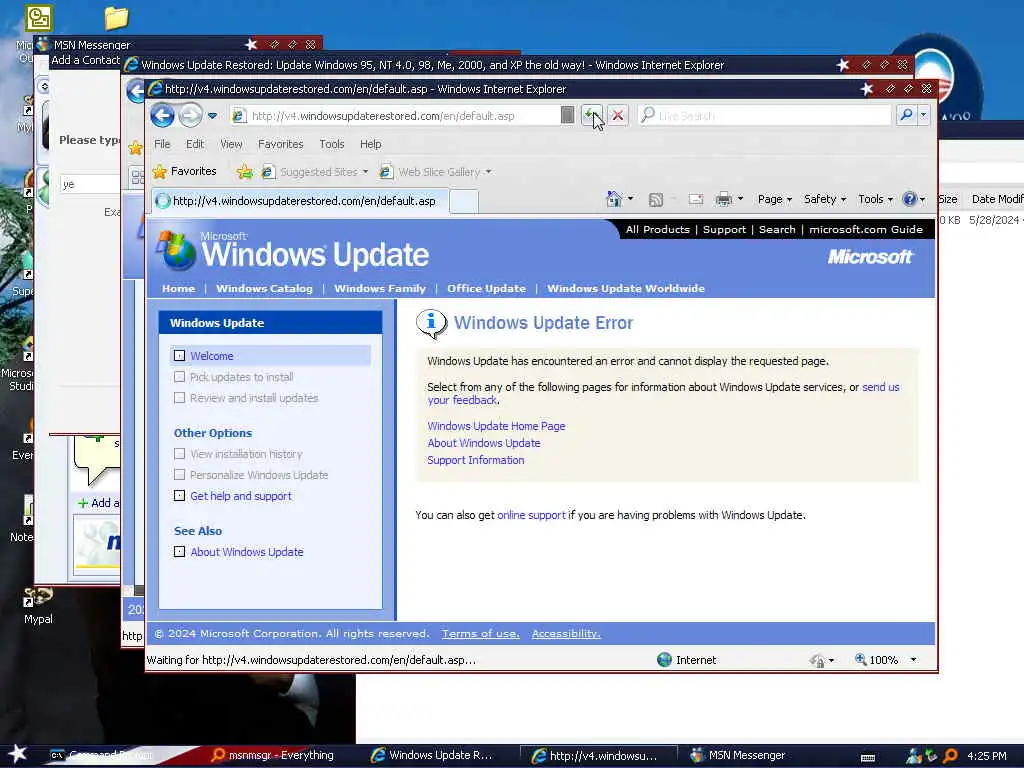Open the Favorites menu
1024x768 pixels.
(x=280, y=144)
